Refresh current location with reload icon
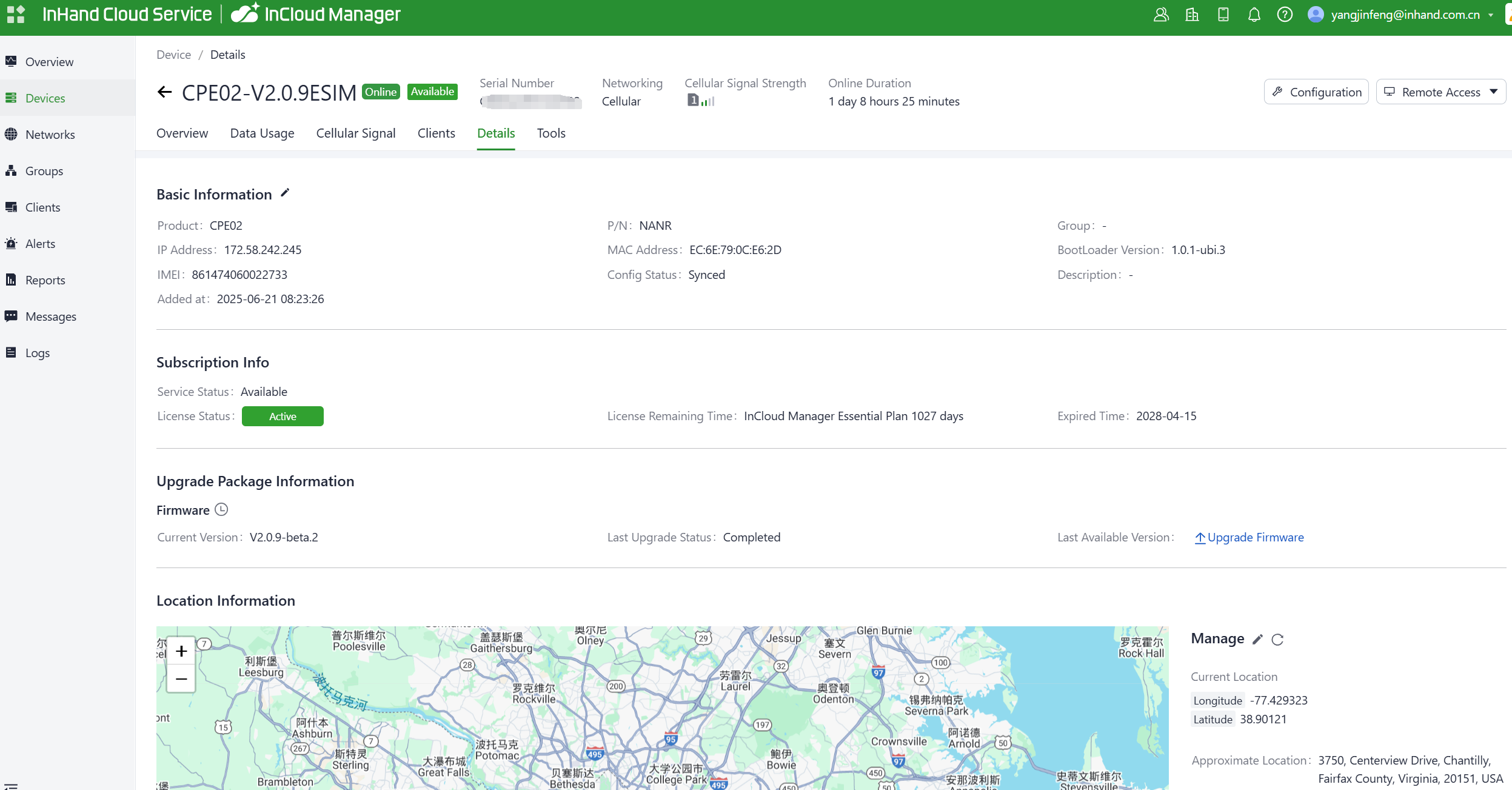Viewport: 1512px width, 790px height. coord(1277,639)
